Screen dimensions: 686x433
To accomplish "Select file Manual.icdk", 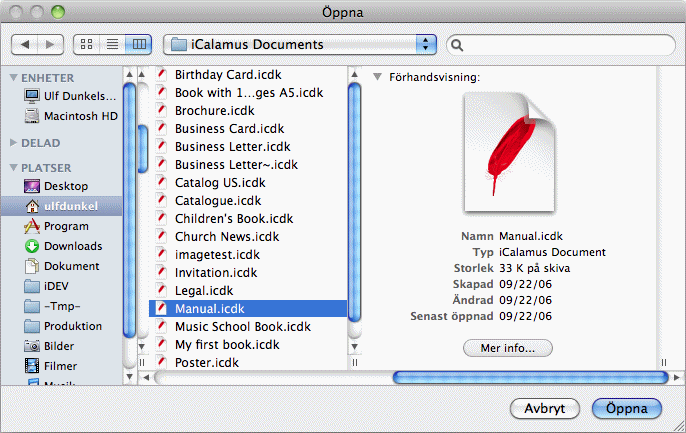I will [x=248, y=308].
